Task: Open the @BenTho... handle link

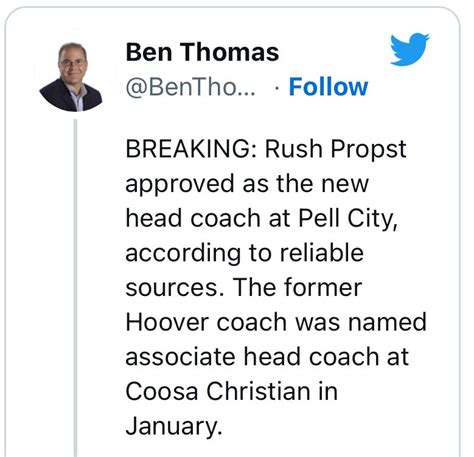Action: tap(190, 87)
